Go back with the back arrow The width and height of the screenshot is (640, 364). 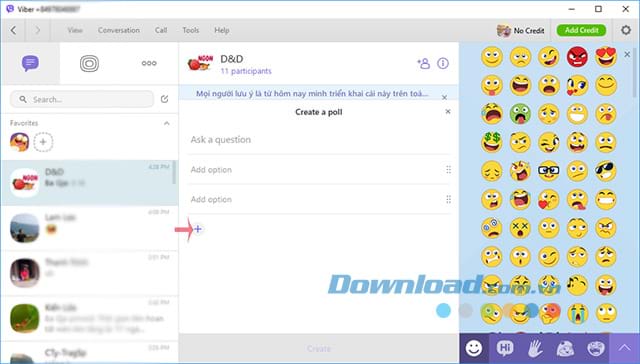13,30
